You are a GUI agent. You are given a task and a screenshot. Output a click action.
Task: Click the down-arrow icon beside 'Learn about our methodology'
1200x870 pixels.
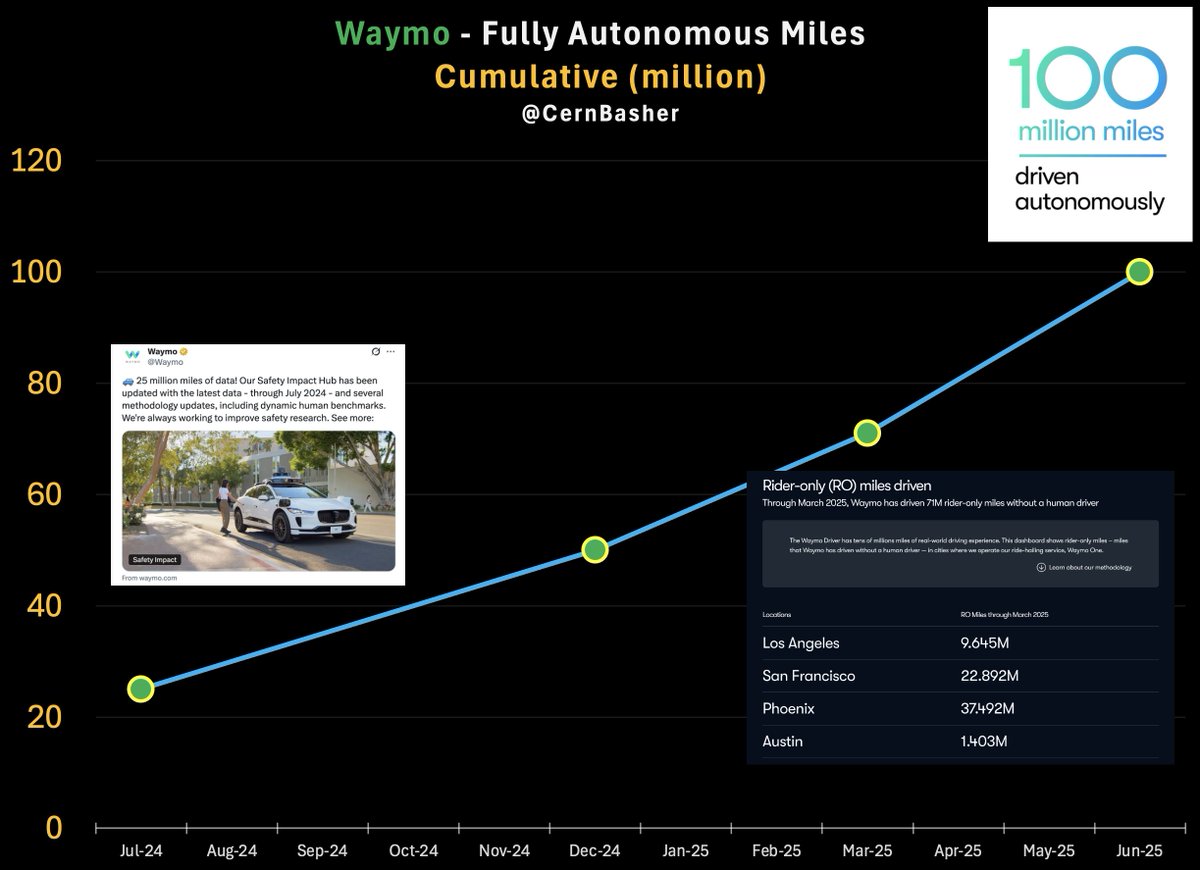[x=1041, y=567]
